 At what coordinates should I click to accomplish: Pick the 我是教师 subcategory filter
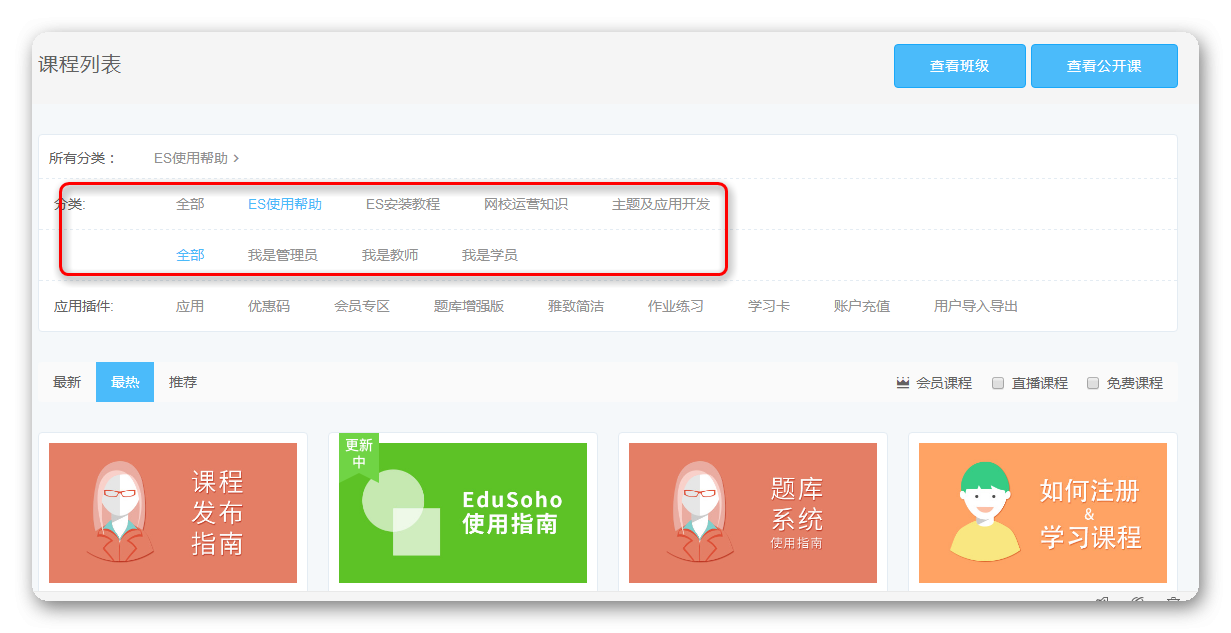click(x=390, y=255)
